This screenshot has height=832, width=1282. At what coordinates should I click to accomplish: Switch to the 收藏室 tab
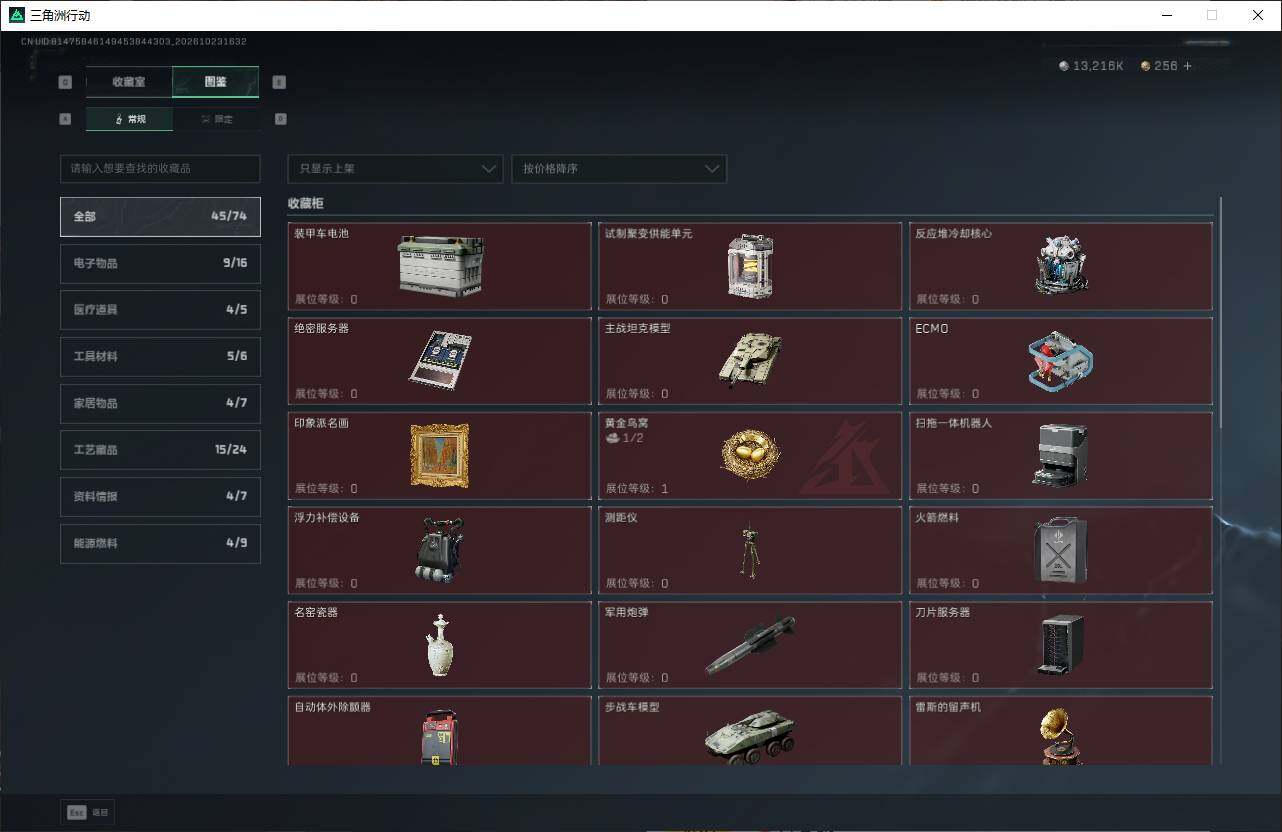129,82
